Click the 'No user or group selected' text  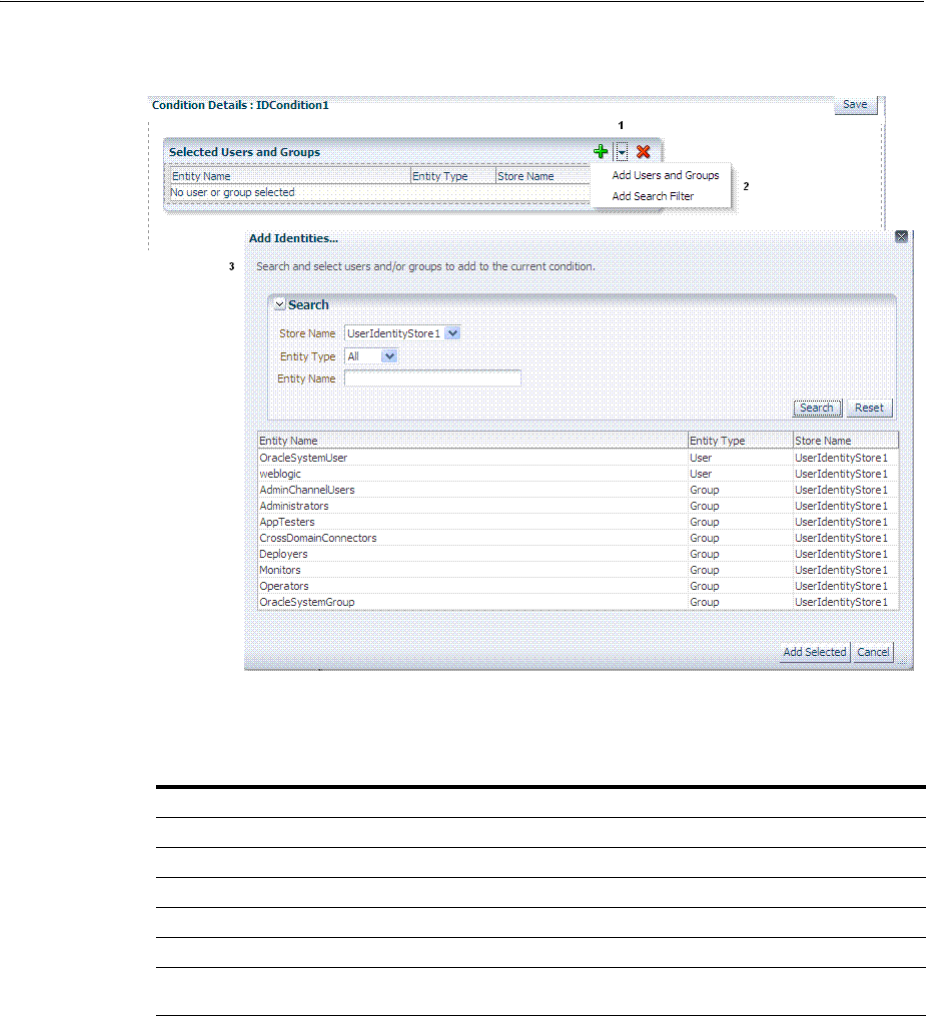tap(232, 192)
